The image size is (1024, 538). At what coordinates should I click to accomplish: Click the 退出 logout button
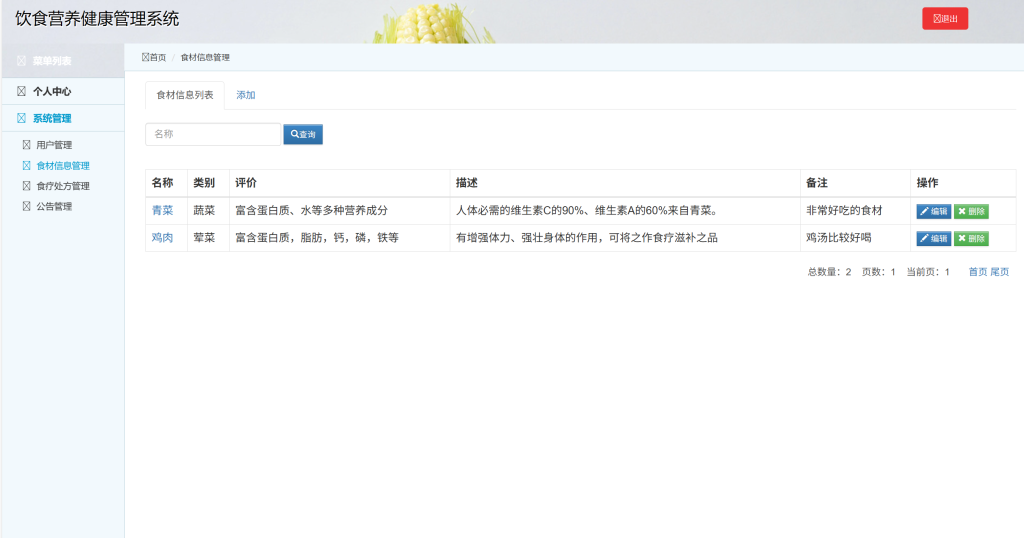(x=944, y=18)
